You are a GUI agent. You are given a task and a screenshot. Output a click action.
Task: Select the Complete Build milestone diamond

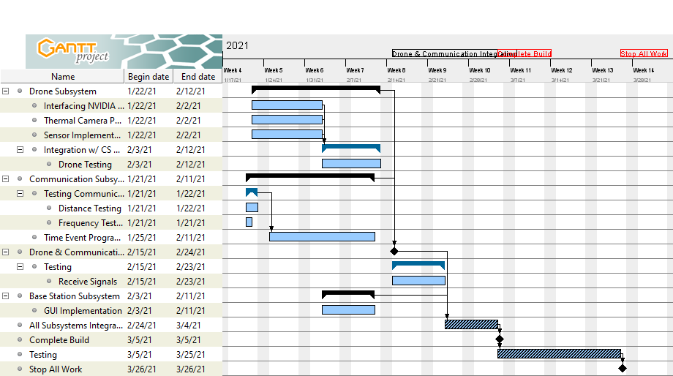500,340
